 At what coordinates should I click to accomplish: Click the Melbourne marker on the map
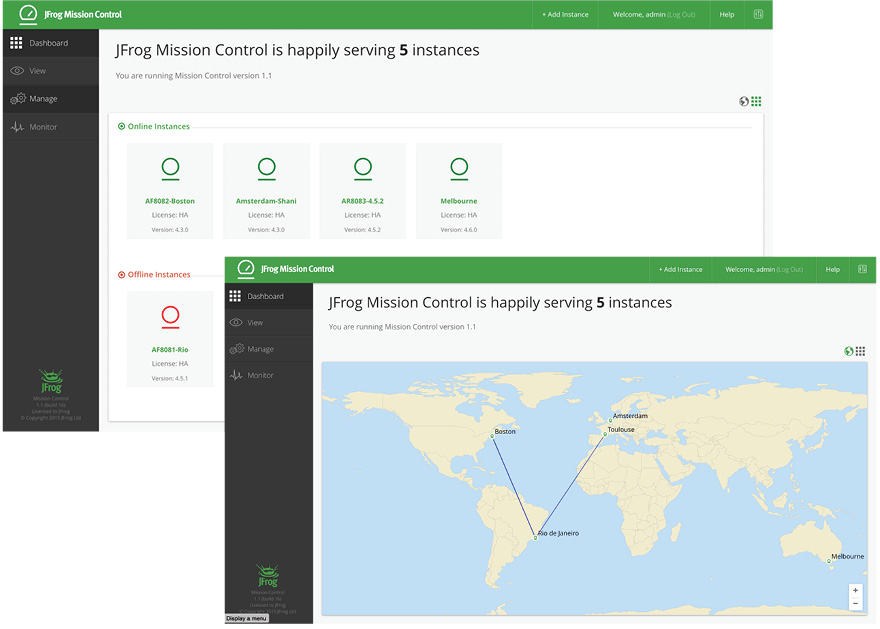pyautogui.click(x=829, y=561)
